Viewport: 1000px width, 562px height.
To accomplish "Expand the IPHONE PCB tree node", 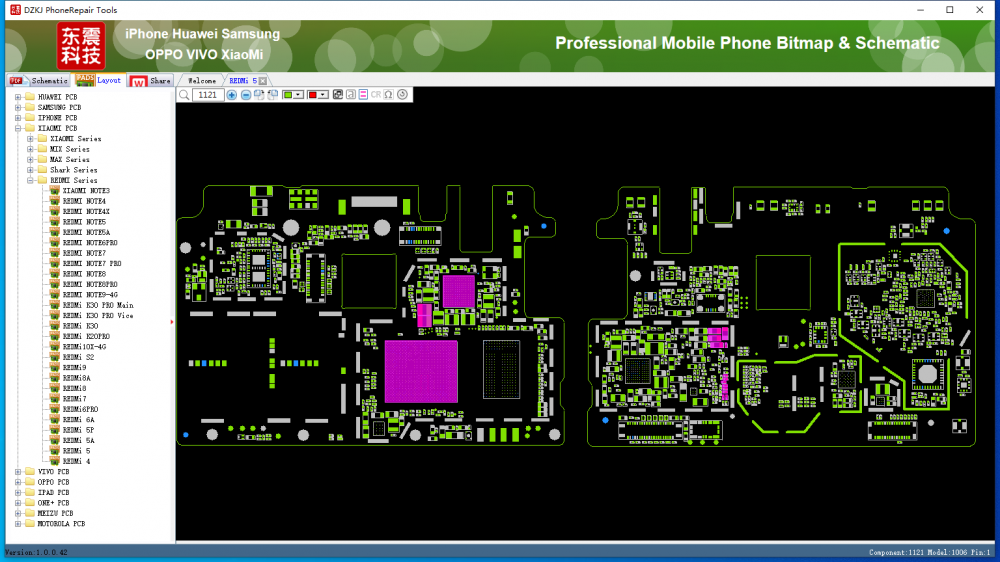I will pyautogui.click(x=18, y=118).
